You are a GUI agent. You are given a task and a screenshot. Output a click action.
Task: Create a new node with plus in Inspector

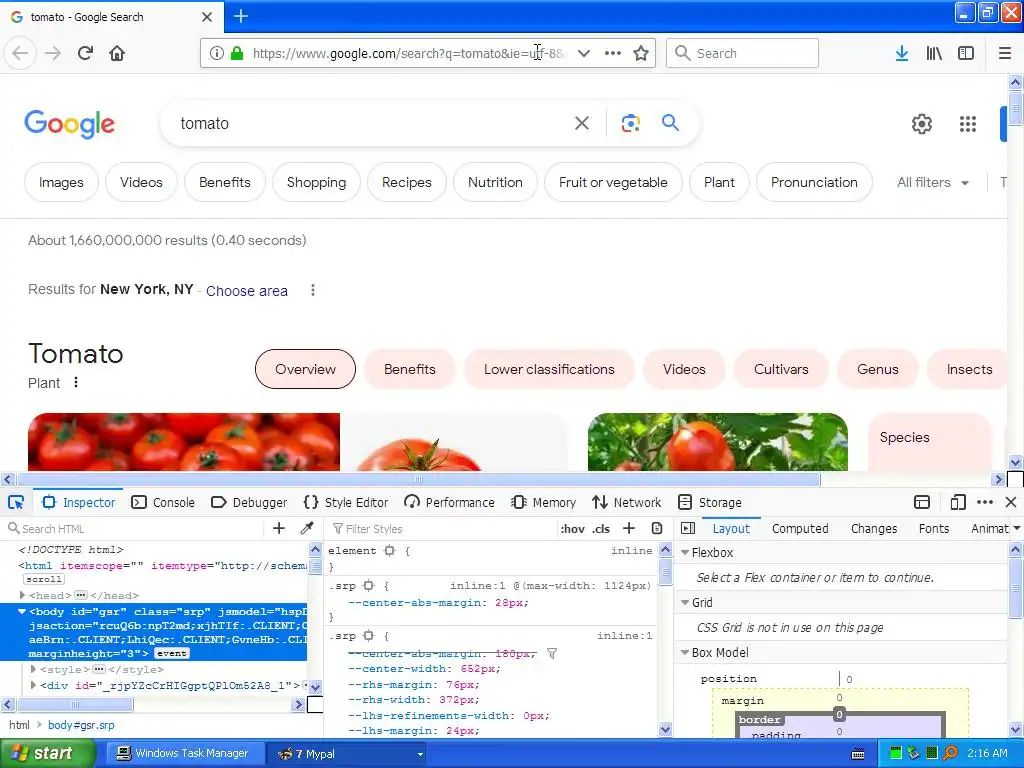tap(279, 528)
